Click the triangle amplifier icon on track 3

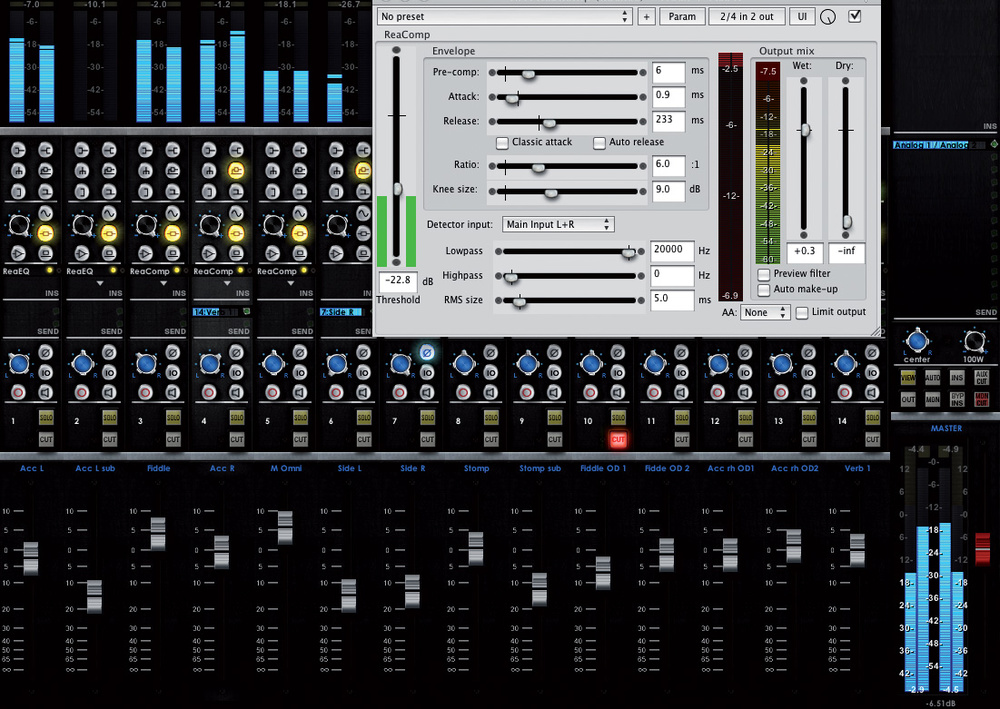click(x=145, y=253)
